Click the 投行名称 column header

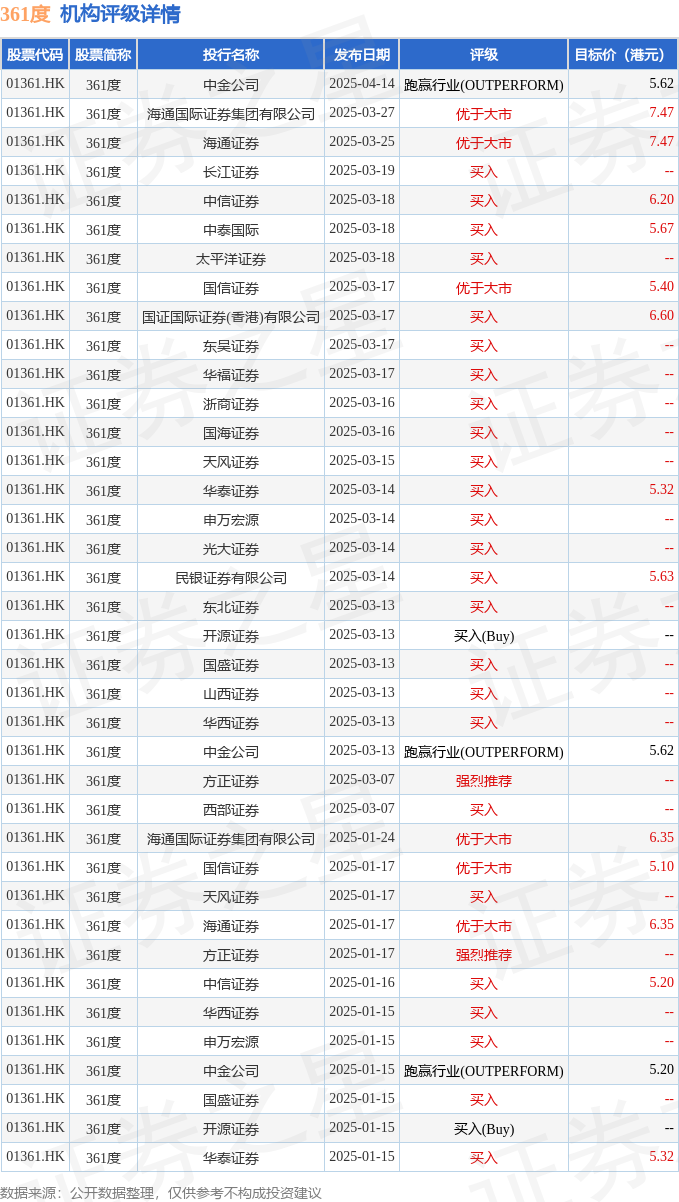(231, 55)
